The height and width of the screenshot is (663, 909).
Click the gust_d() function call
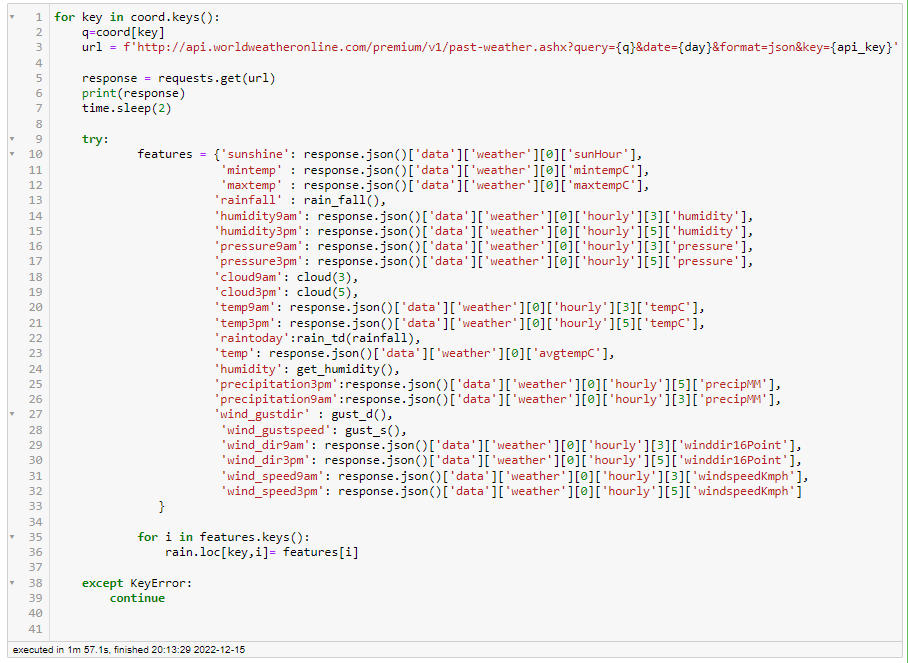359,414
